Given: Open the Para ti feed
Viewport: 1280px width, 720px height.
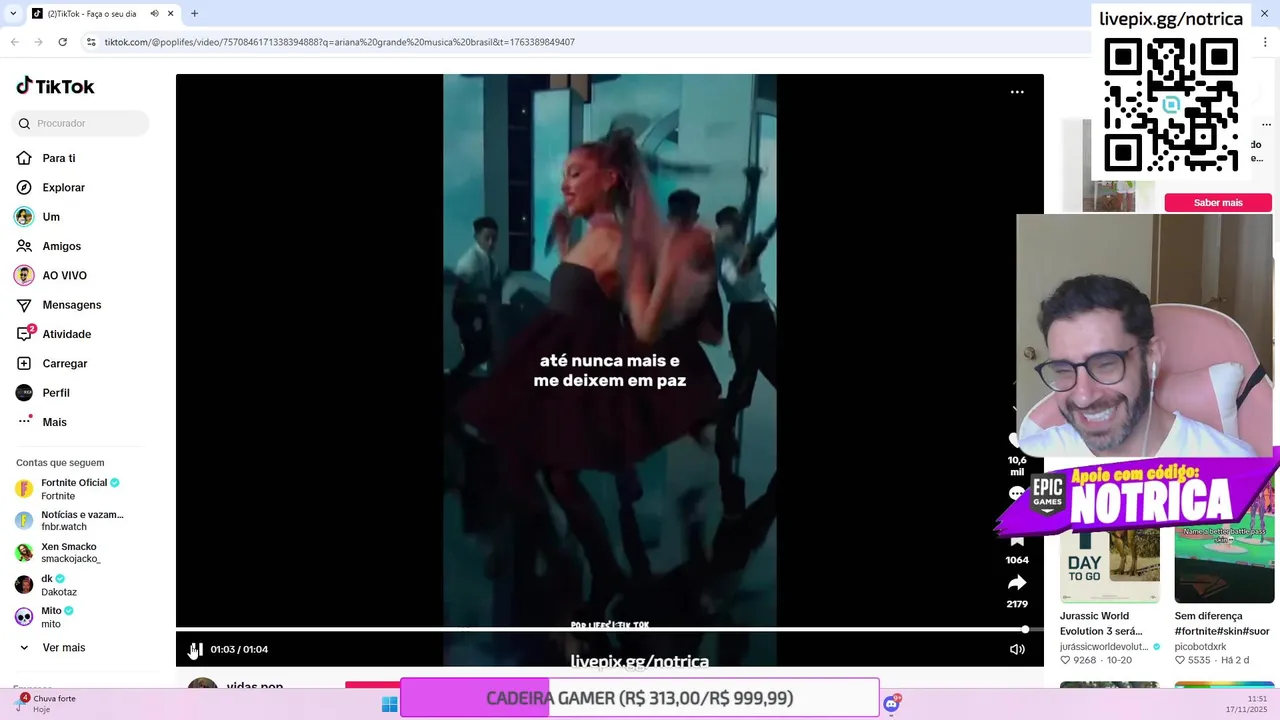Looking at the screenshot, I should (59, 158).
